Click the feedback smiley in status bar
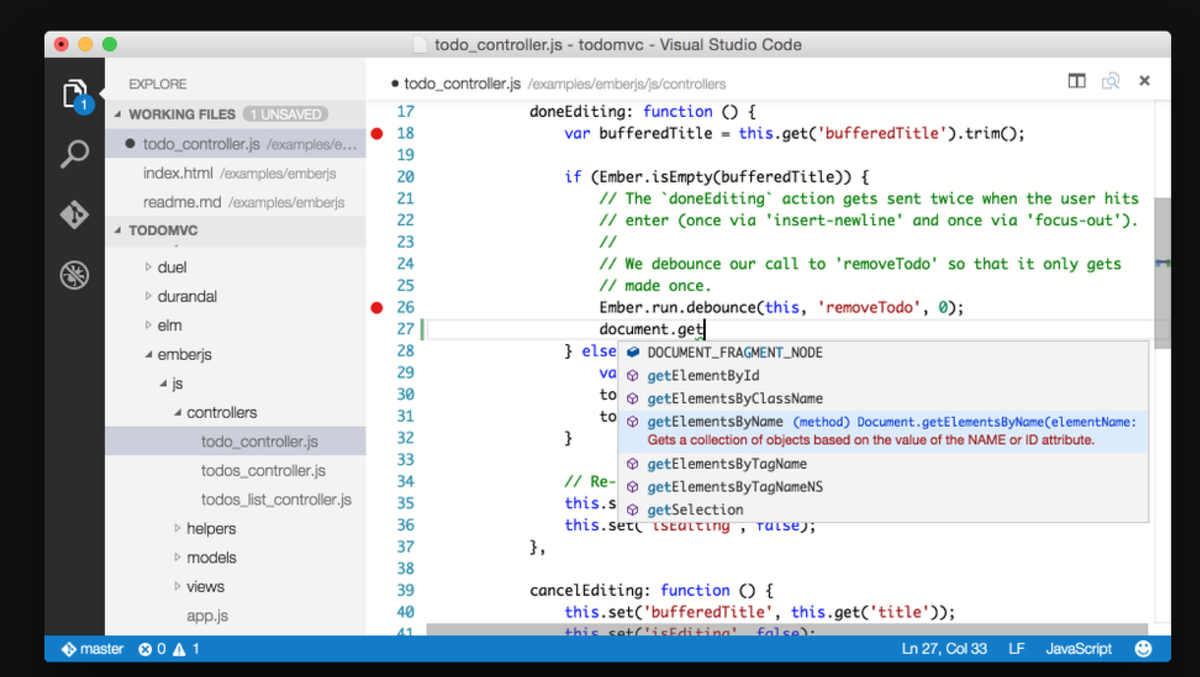This screenshot has height=677, width=1200. click(1144, 649)
